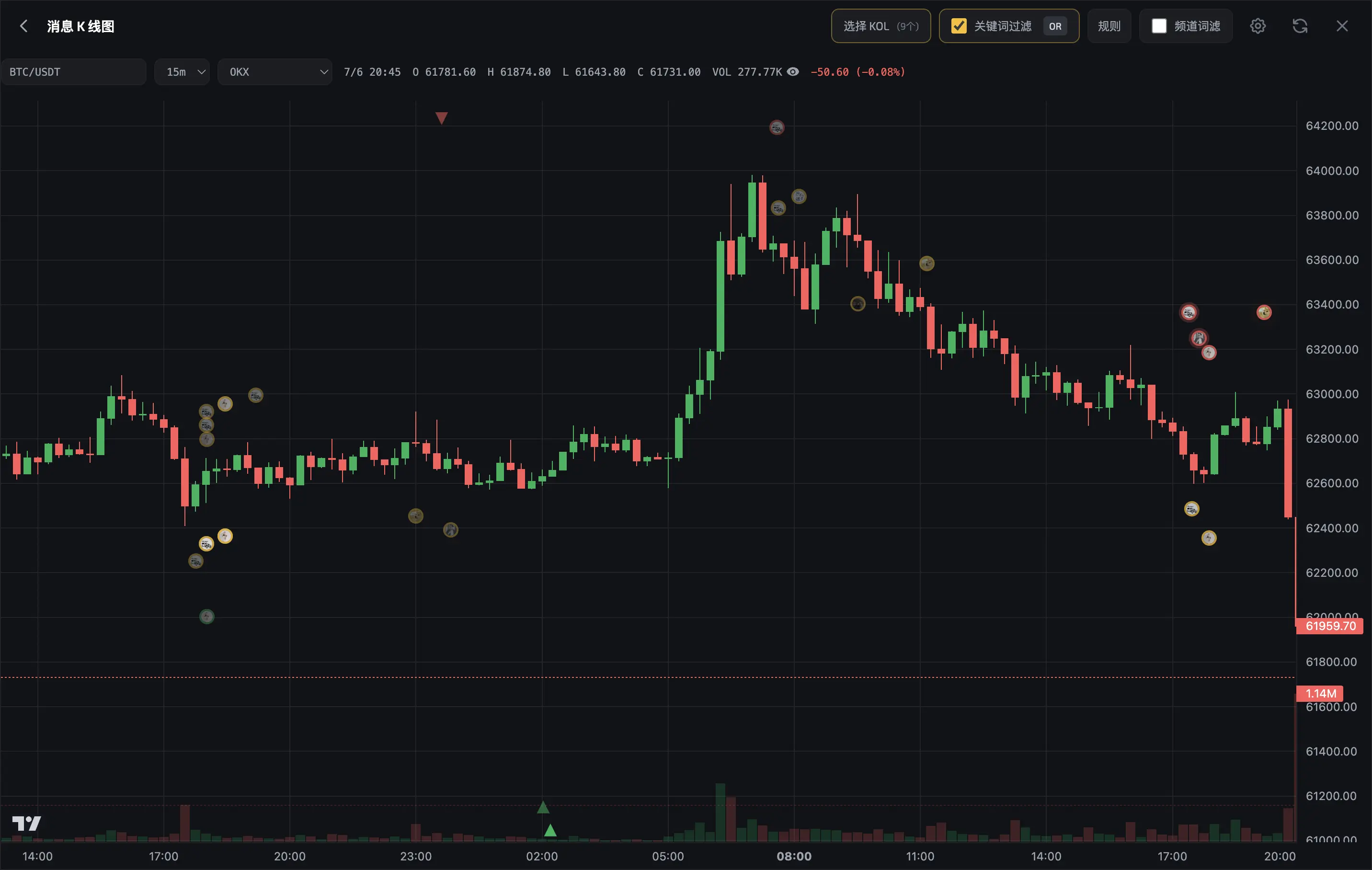
Task: Click the 61959.70 current price label
Action: [1330, 626]
